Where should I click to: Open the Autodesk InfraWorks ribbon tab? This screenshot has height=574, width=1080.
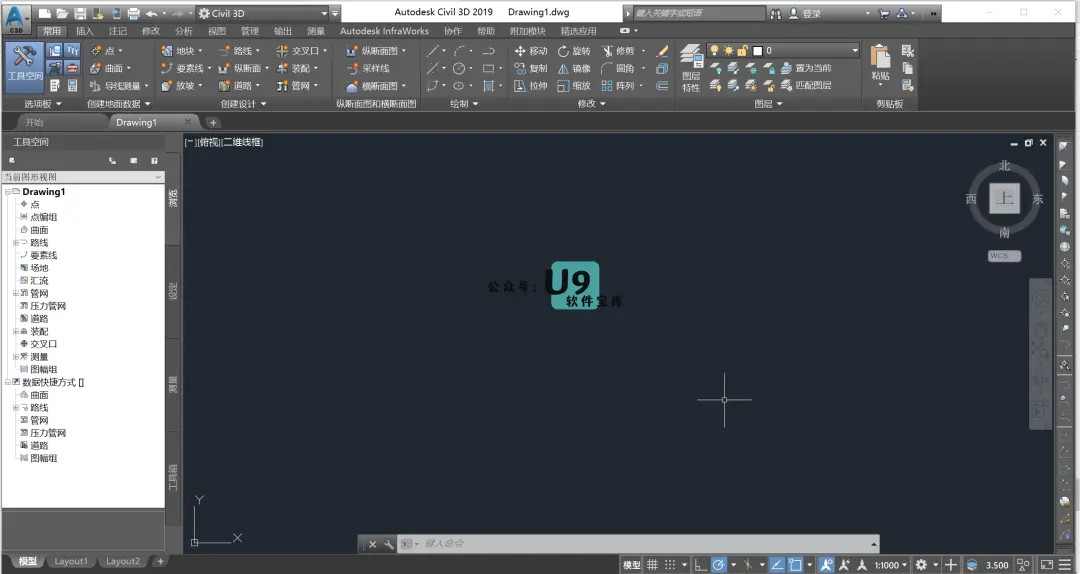[x=384, y=31]
